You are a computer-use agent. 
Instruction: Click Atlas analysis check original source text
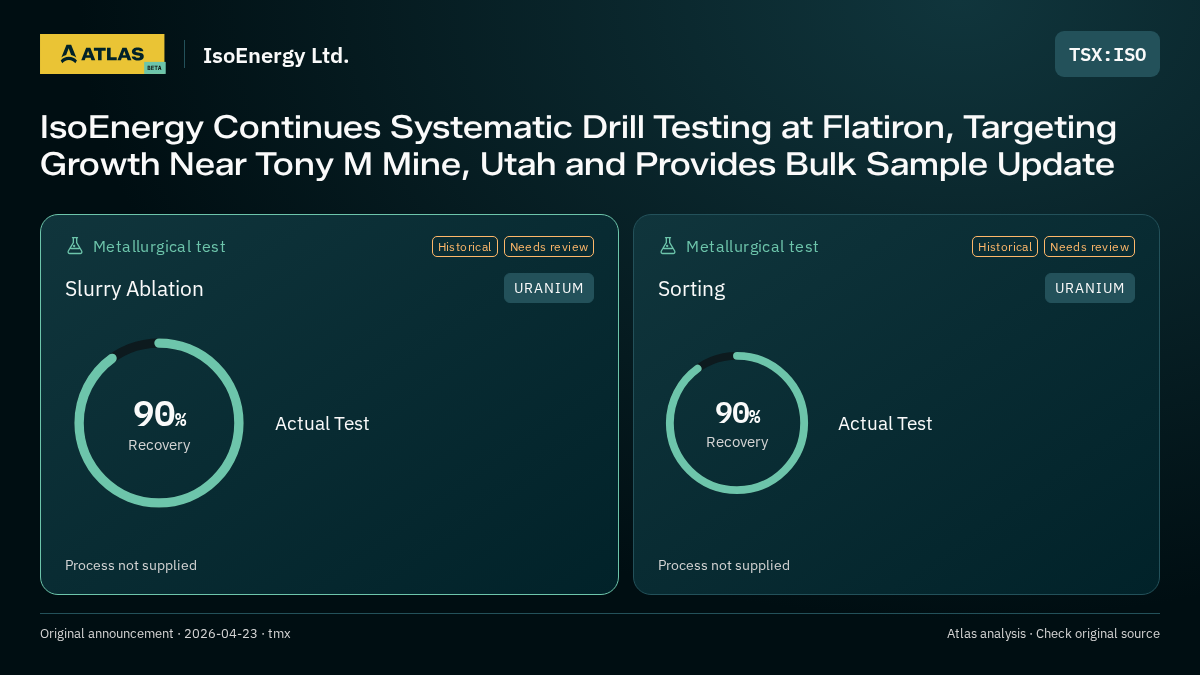tap(1053, 633)
